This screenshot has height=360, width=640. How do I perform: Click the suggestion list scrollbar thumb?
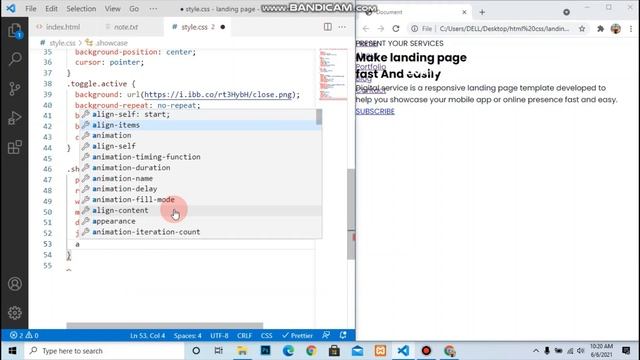(x=319, y=117)
